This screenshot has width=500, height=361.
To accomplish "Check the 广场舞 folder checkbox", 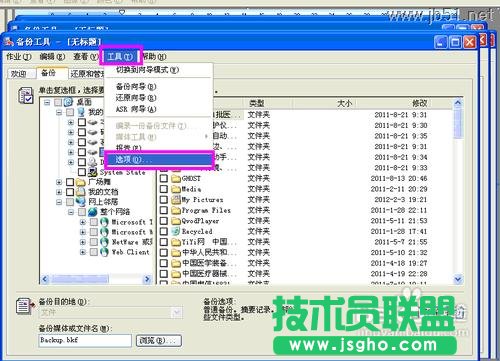I will pos(70,182).
